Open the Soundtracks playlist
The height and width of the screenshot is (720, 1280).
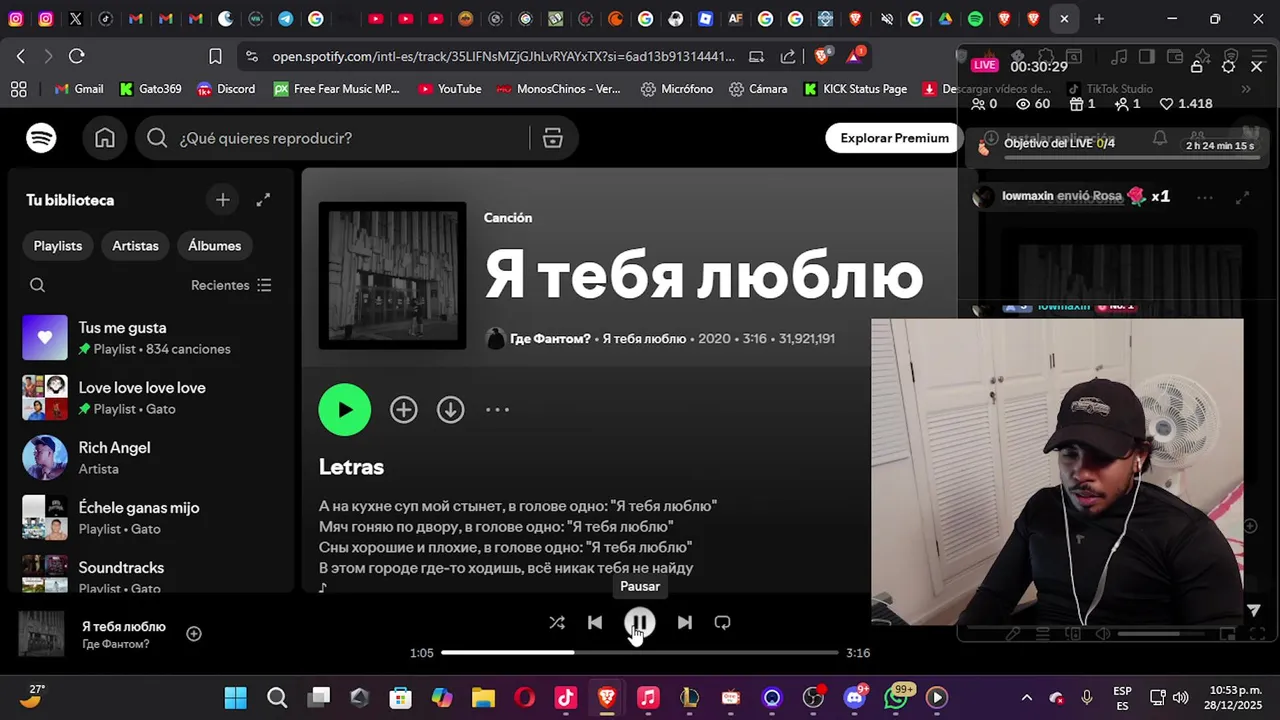[150, 574]
